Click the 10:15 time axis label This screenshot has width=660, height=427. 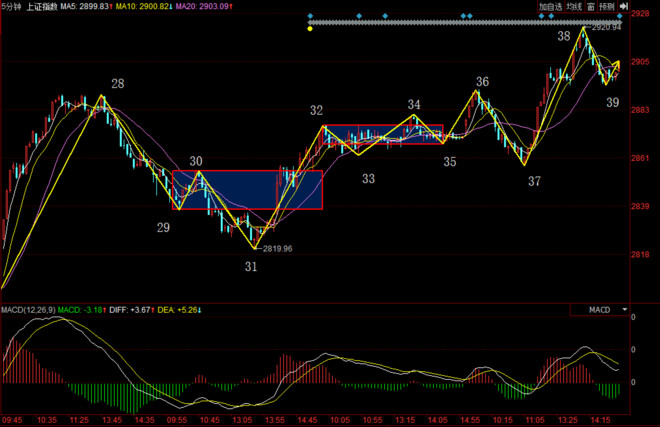(x=503, y=420)
